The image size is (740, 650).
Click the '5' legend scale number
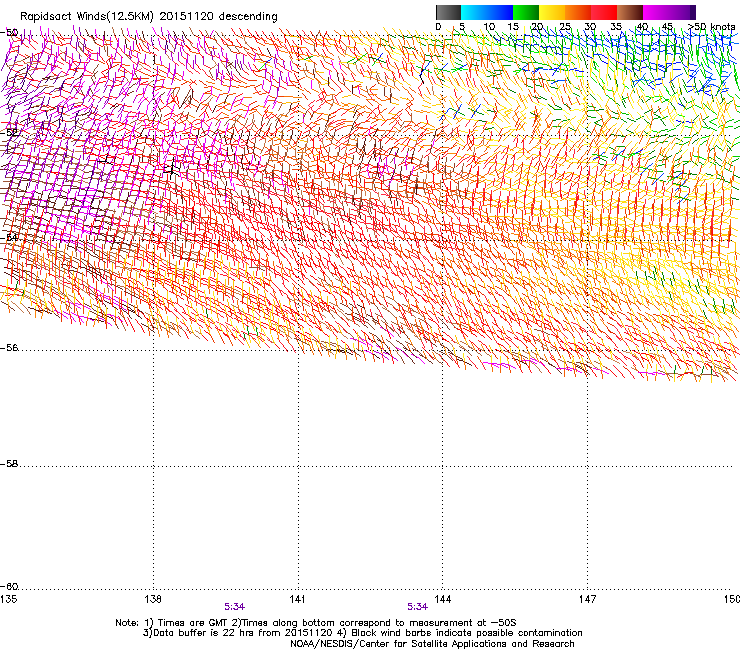point(462,27)
